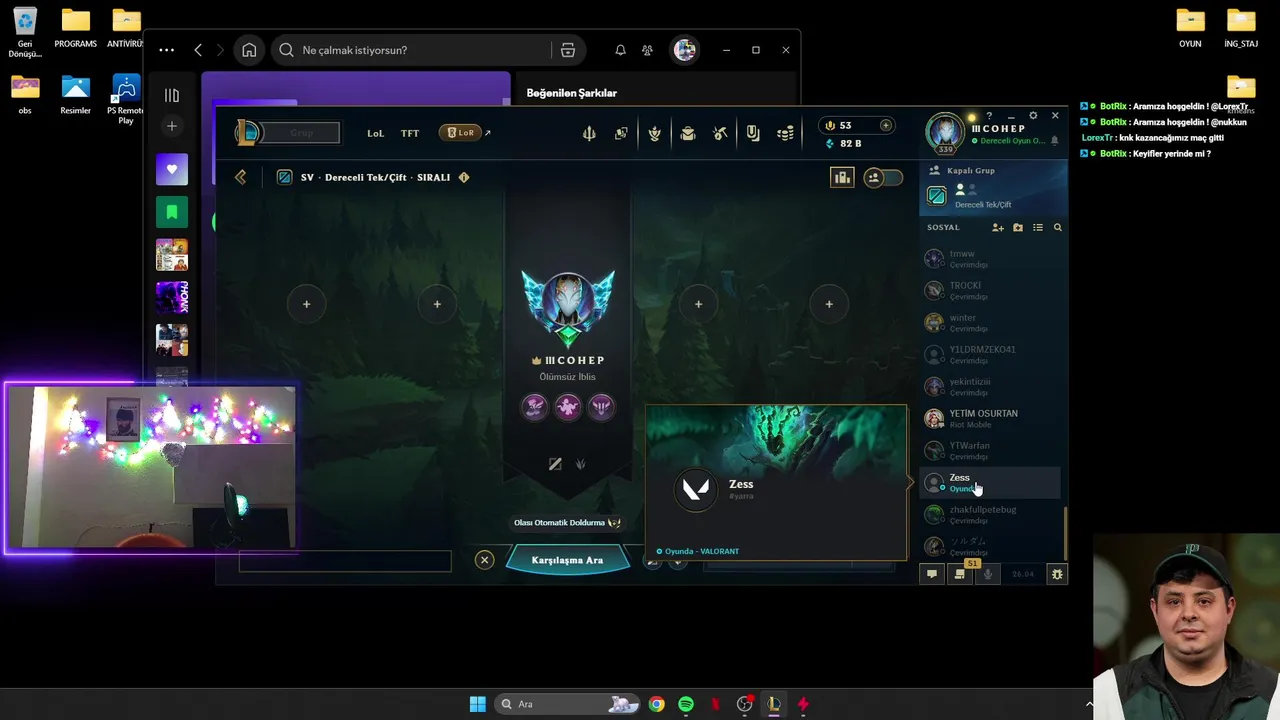Open Spotify from the Windows taskbar
Screen dimensions: 1280x720
click(x=686, y=704)
